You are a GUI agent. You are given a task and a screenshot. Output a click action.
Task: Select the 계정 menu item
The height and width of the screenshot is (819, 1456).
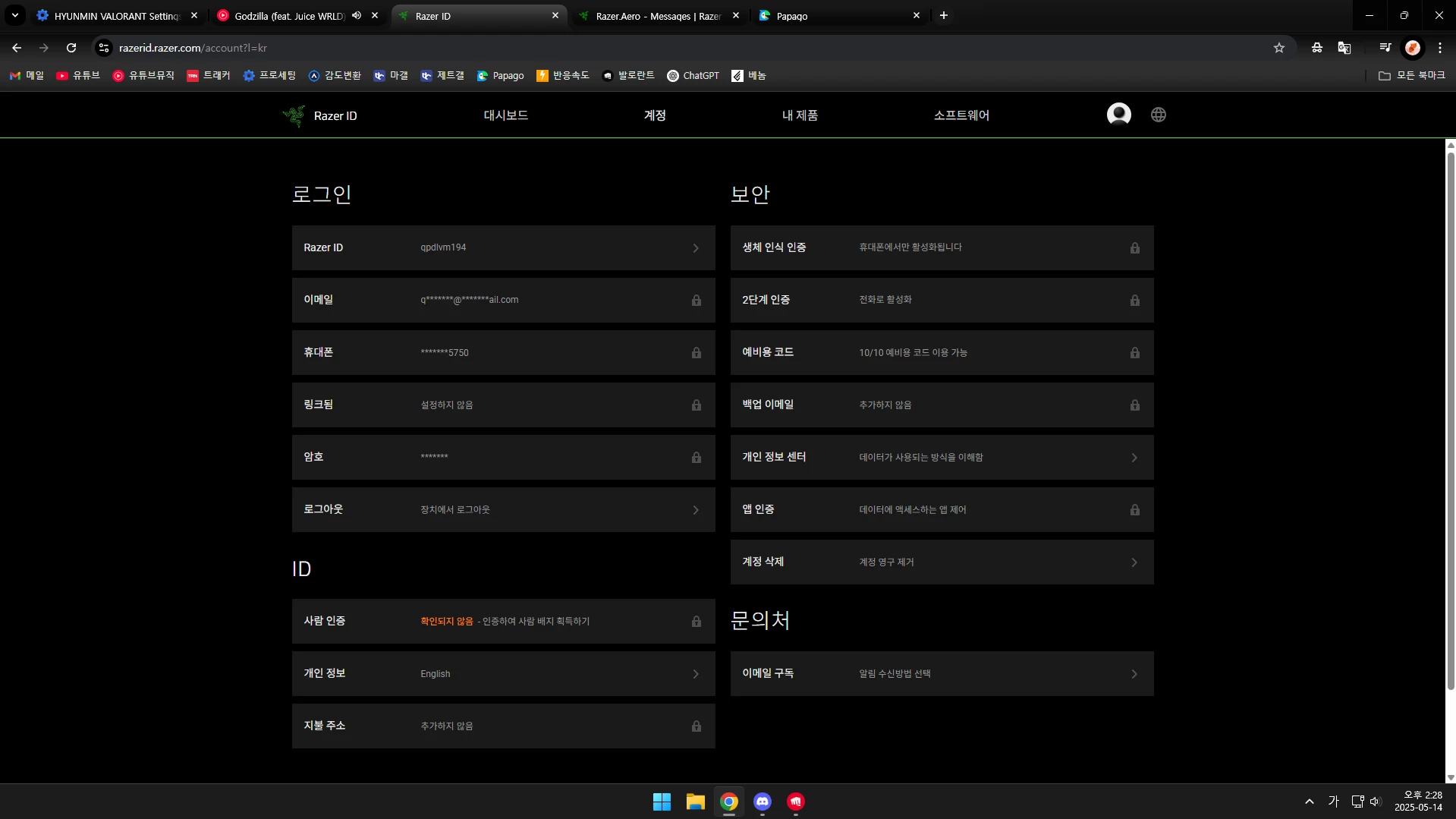pos(655,115)
